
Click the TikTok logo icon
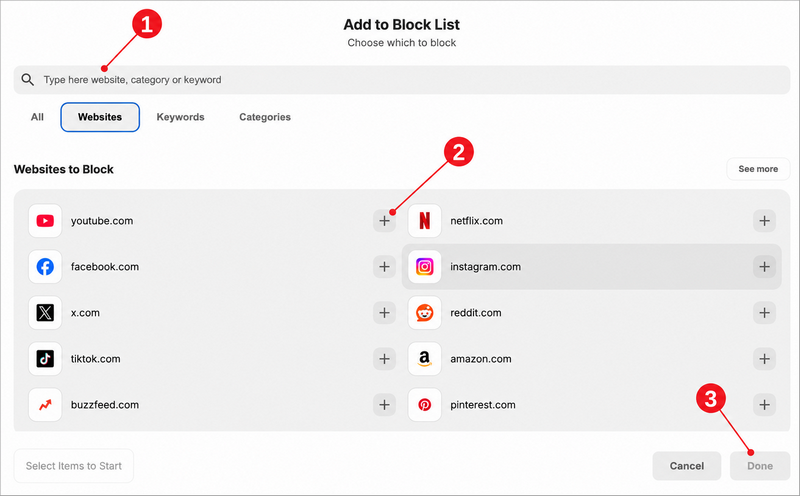pyautogui.click(x=45, y=359)
